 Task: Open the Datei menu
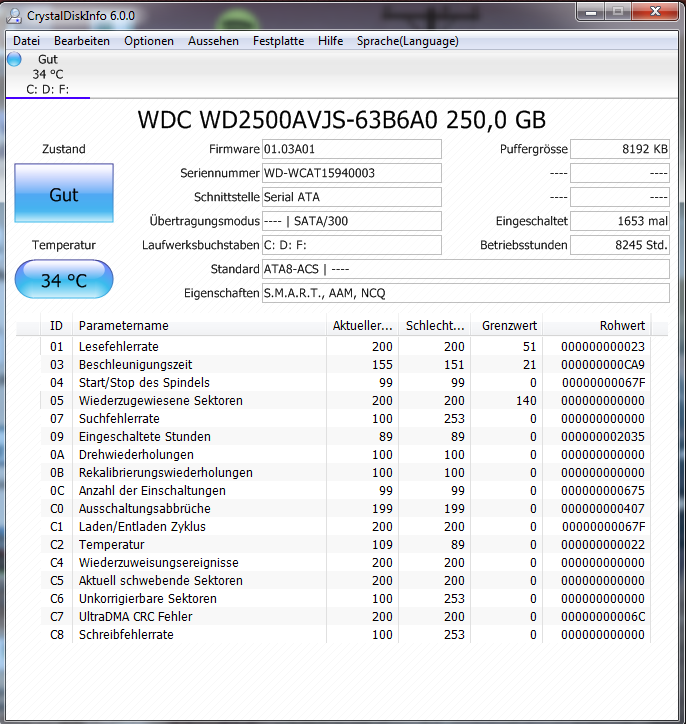click(x=26, y=41)
